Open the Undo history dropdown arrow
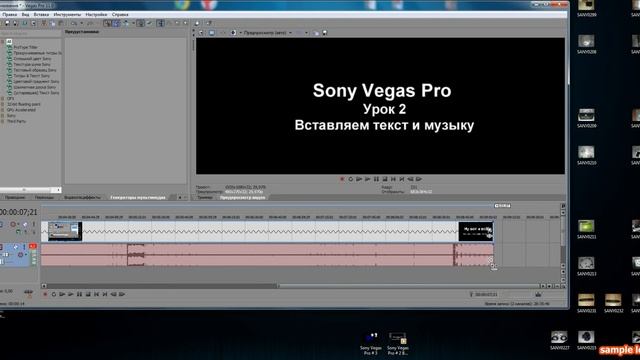Viewport: 640px width, 360px height. 82,23
